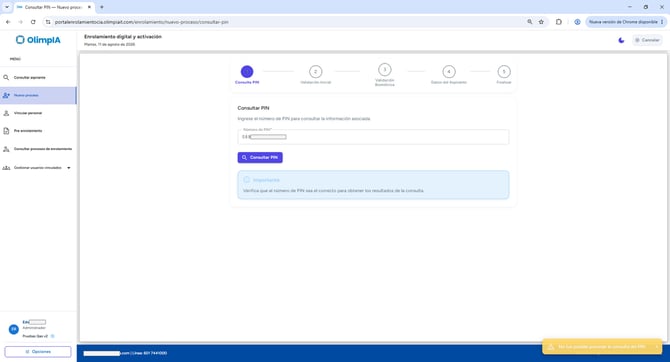Click the browser forward arrow
The image size is (670, 362).
(21, 22)
